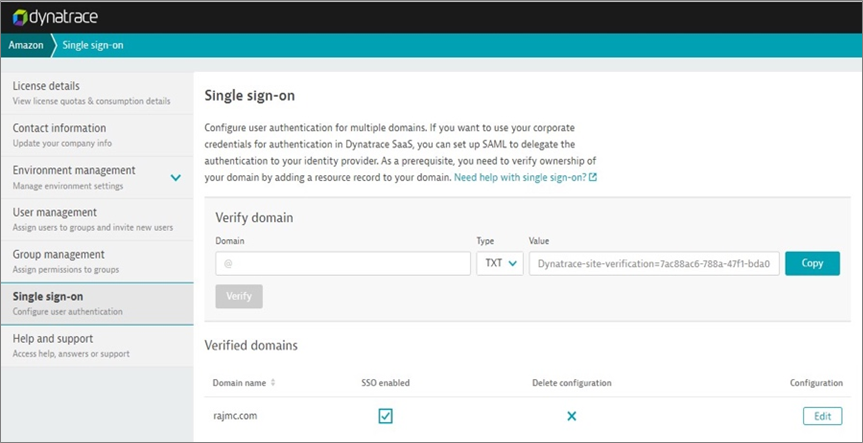Open User management page
Image resolution: width=863 pixels, height=443 pixels.
(97, 220)
